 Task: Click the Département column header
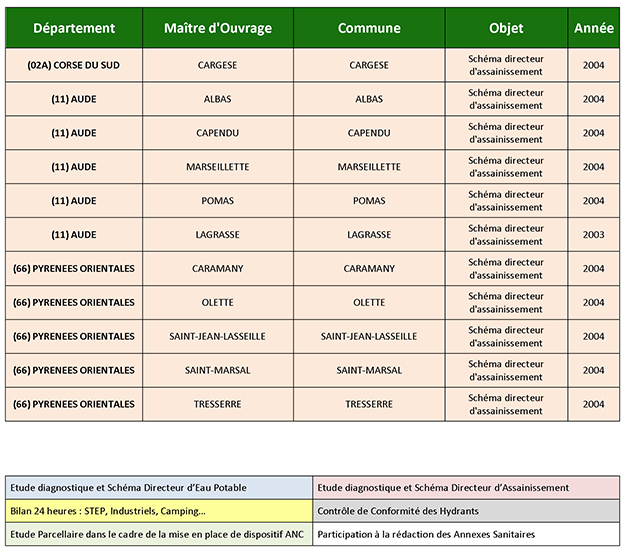(x=74, y=28)
